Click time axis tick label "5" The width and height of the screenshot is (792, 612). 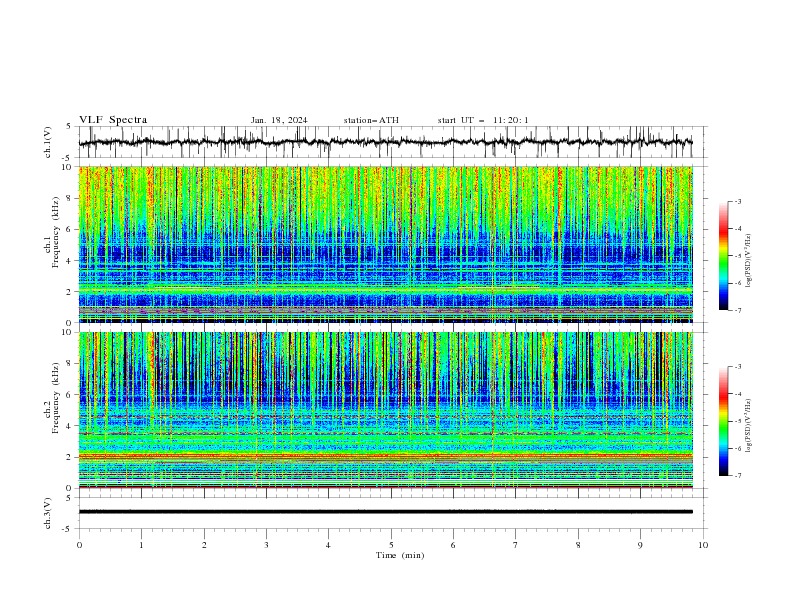click(391, 545)
